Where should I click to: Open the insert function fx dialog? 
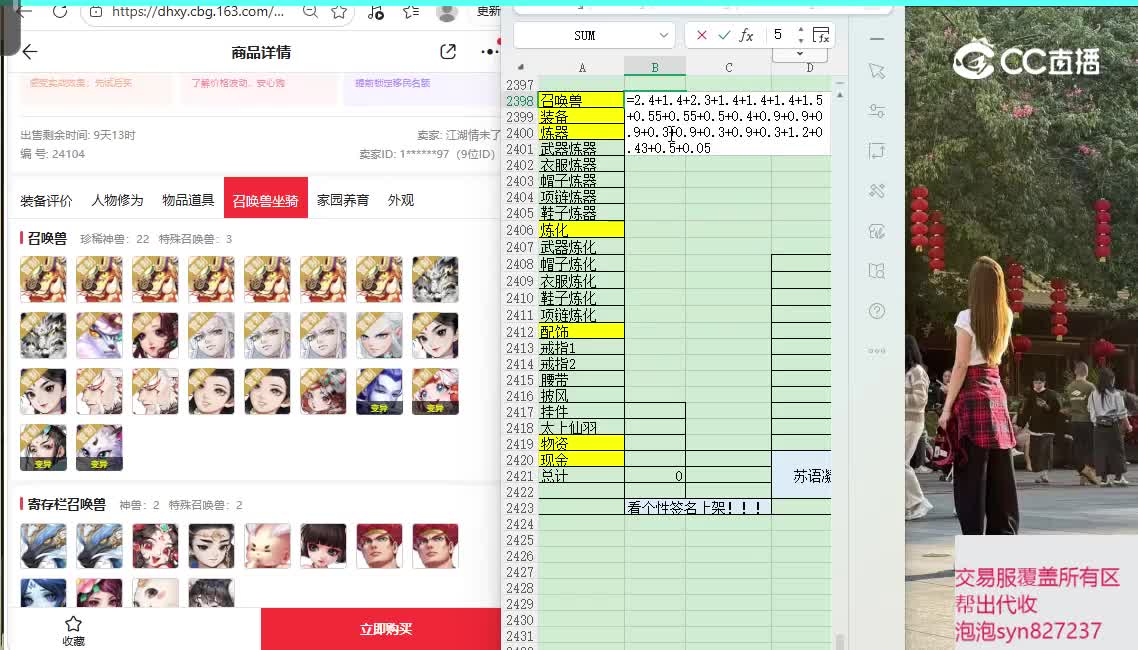pos(746,35)
